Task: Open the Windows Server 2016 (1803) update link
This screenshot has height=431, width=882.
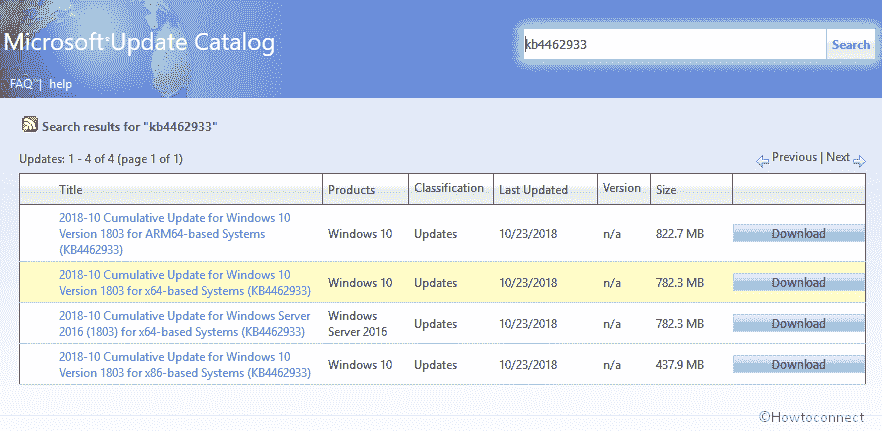Action: coord(184,324)
